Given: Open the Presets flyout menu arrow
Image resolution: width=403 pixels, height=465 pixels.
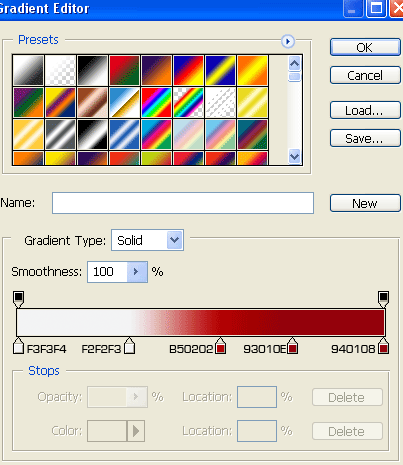Looking at the screenshot, I should (x=288, y=42).
